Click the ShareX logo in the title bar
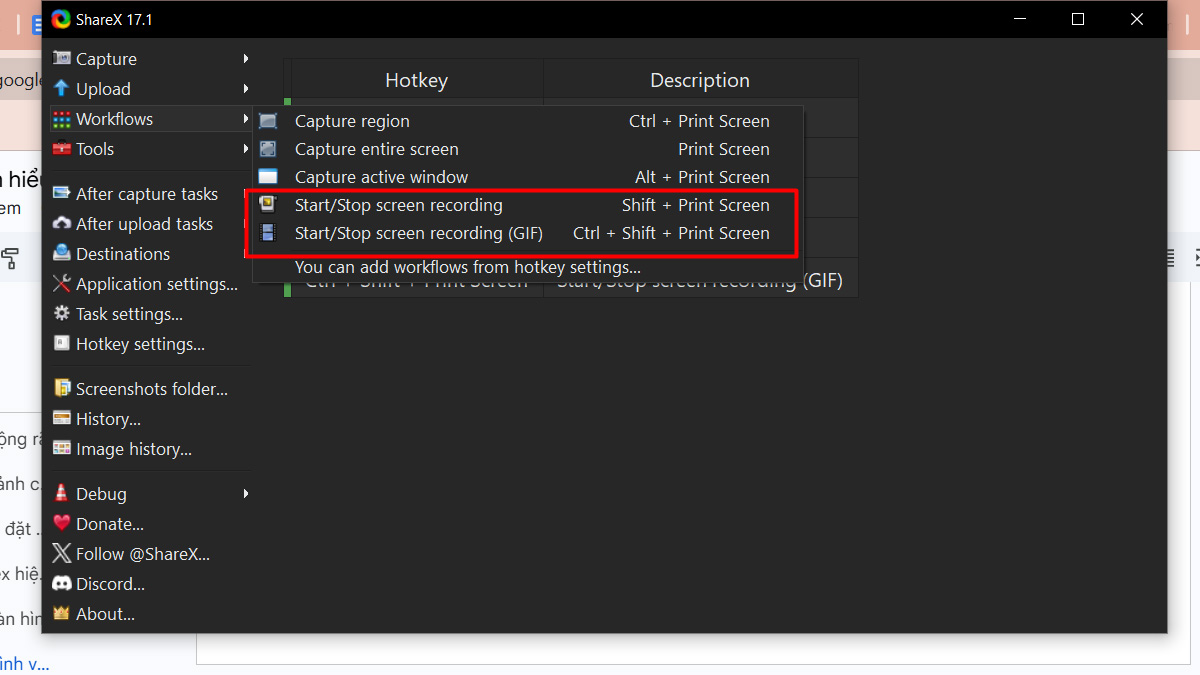This screenshot has height=675, width=1200. [x=61, y=19]
